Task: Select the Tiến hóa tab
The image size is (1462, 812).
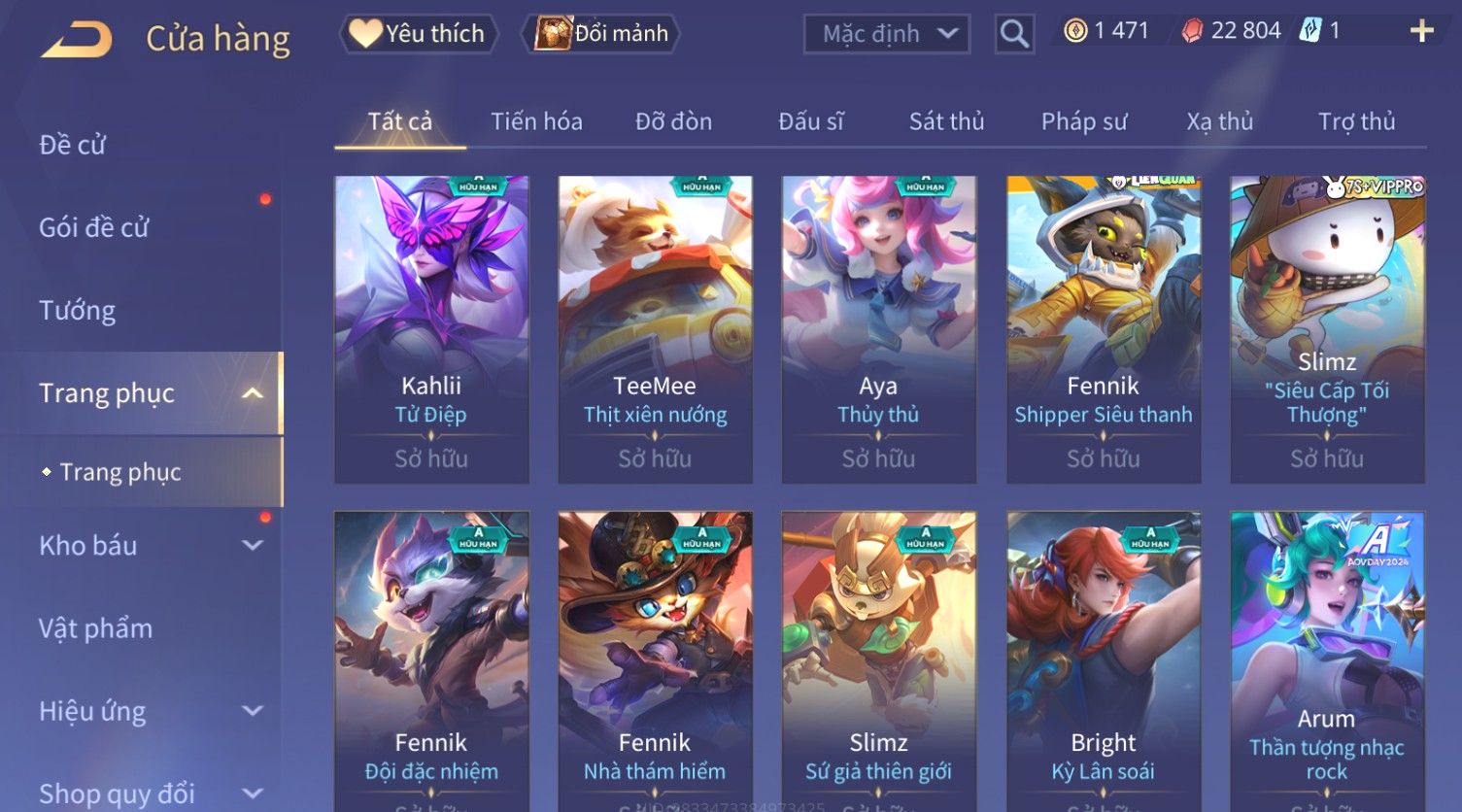Action: [536, 121]
